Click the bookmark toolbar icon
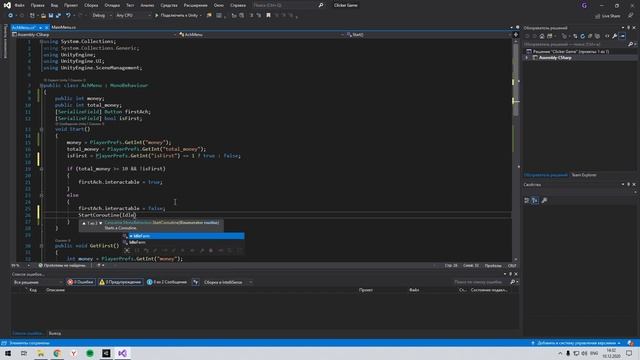The height and width of the screenshot is (360, 640). click(269, 16)
